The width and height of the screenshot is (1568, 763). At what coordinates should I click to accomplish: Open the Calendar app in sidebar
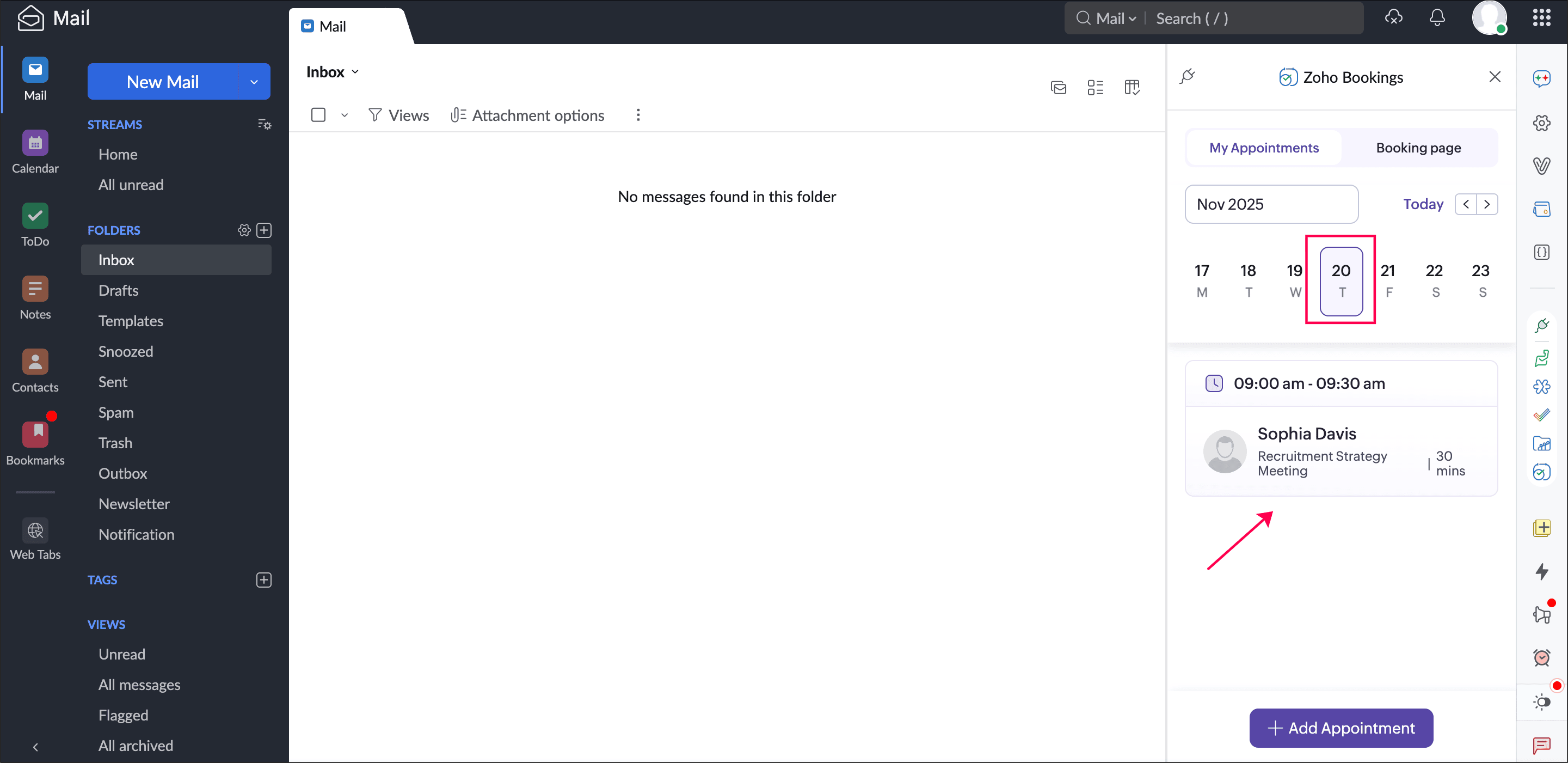point(35,144)
